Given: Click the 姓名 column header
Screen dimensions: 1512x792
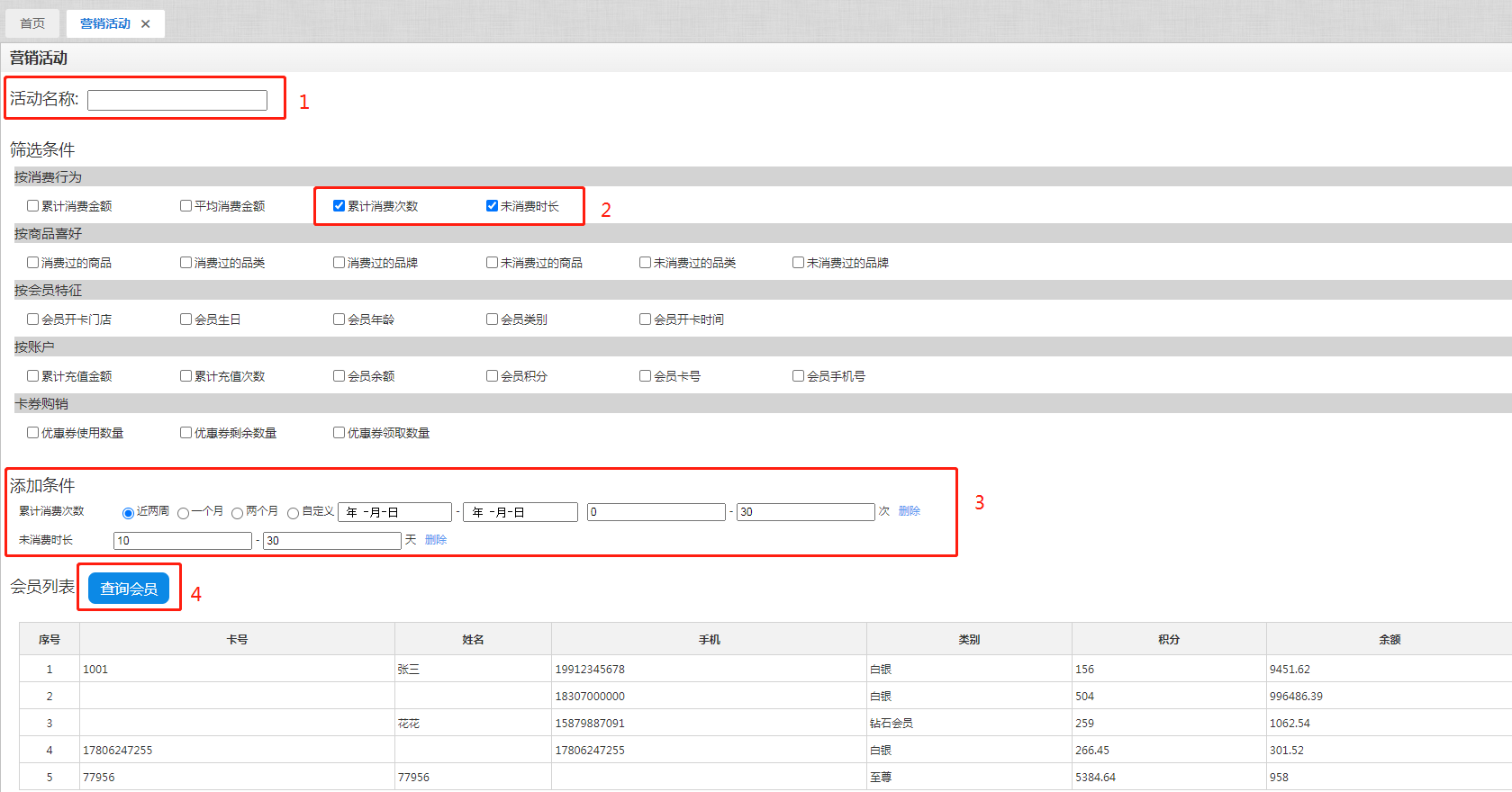Looking at the screenshot, I should click(474, 640).
